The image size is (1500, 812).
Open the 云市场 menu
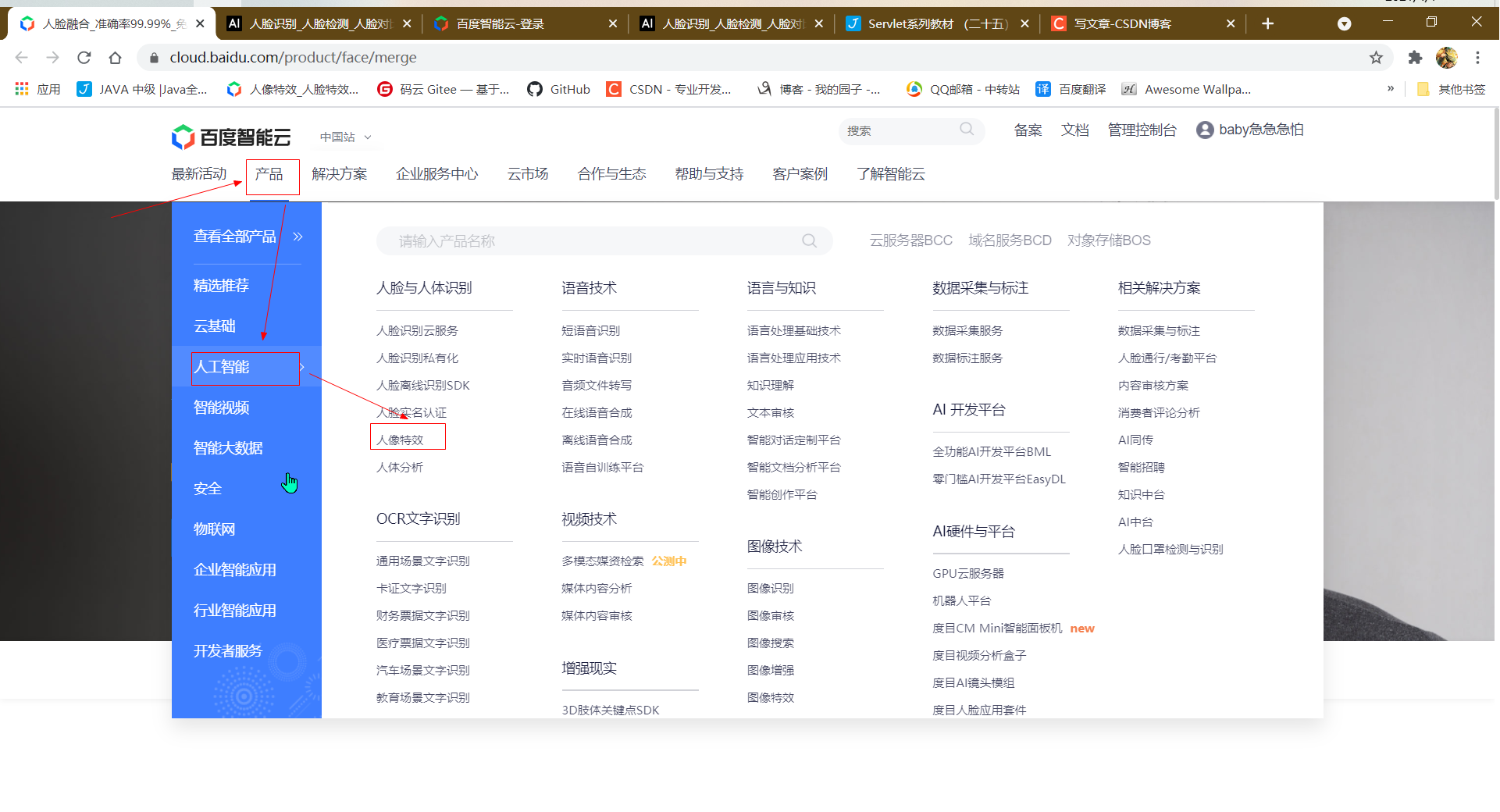click(x=528, y=173)
